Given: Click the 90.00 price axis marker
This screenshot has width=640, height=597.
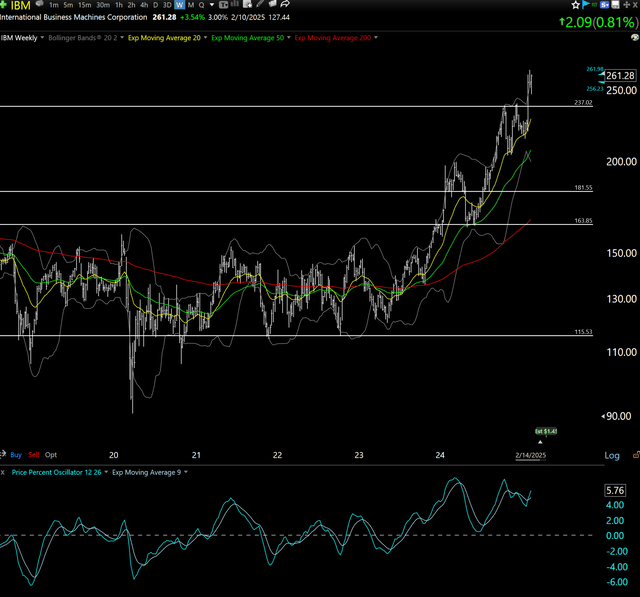Looking at the screenshot, I should coord(618,416).
